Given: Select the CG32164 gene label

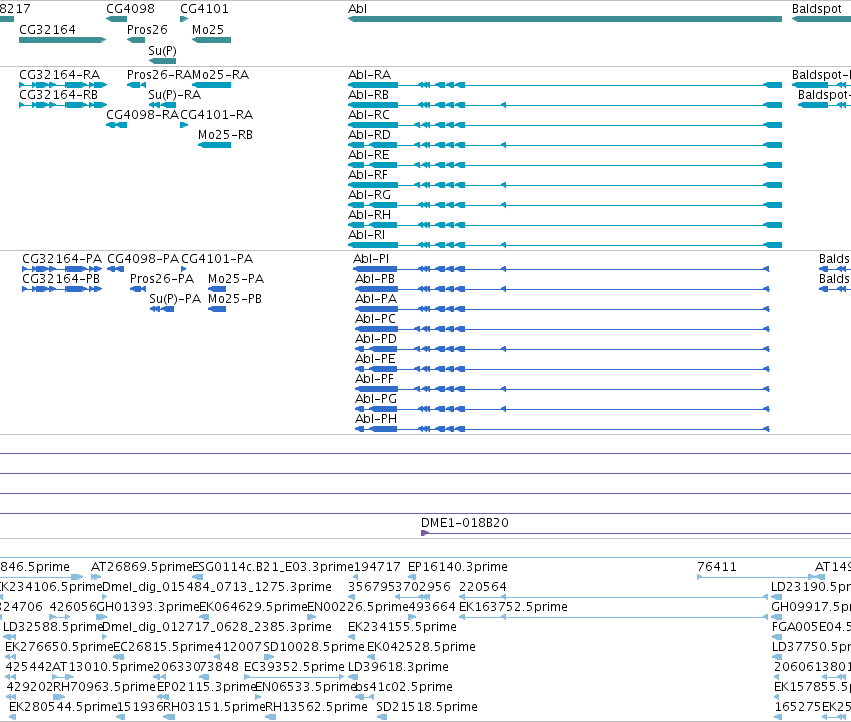Looking at the screenshot, I should (x=47, y=30).
